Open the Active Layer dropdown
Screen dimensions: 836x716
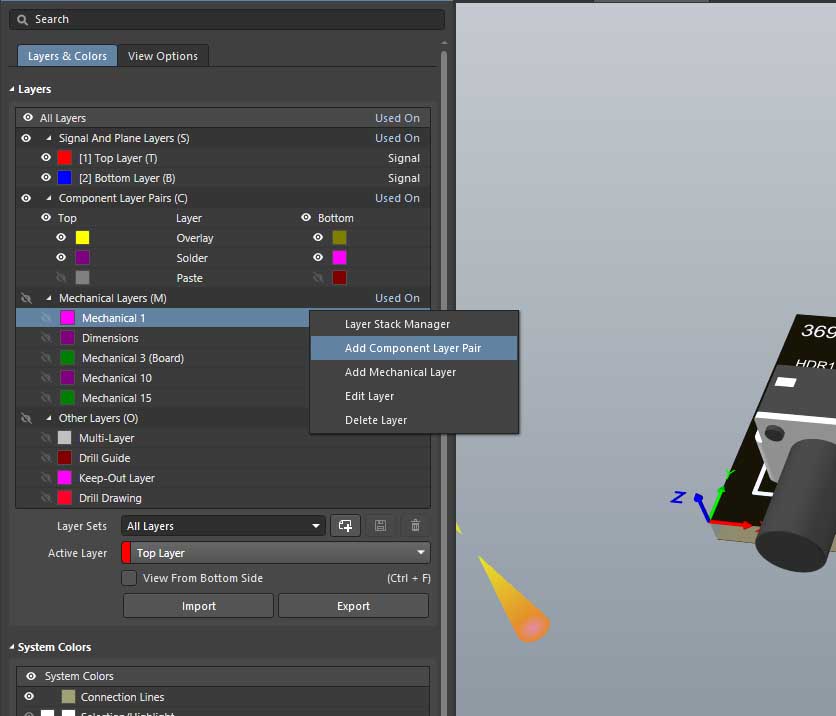(x=276, y=553)
